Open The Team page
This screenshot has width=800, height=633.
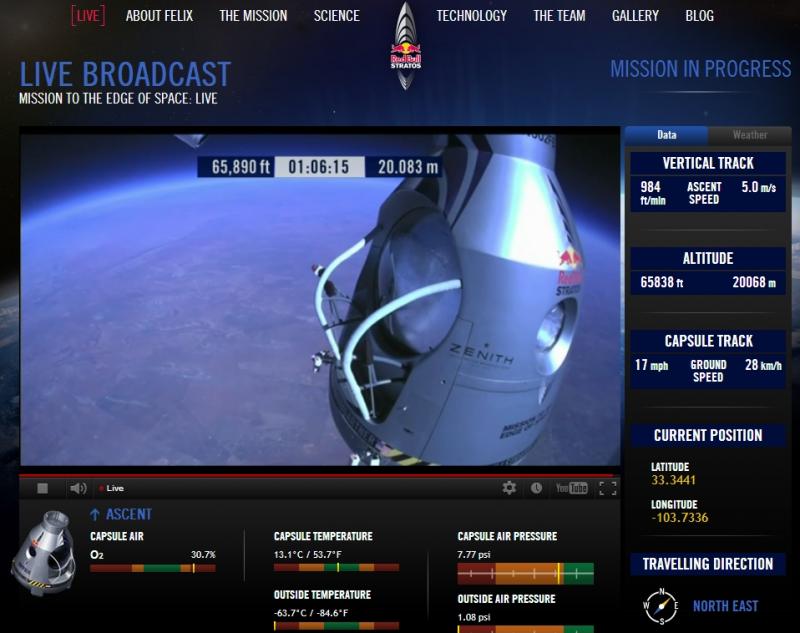point(559,16)
